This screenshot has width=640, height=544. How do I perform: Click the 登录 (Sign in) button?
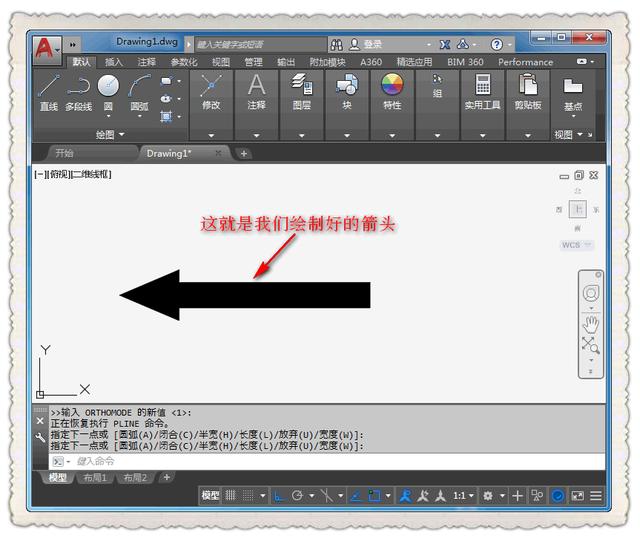pyautogui.click(x=366, y=44)
